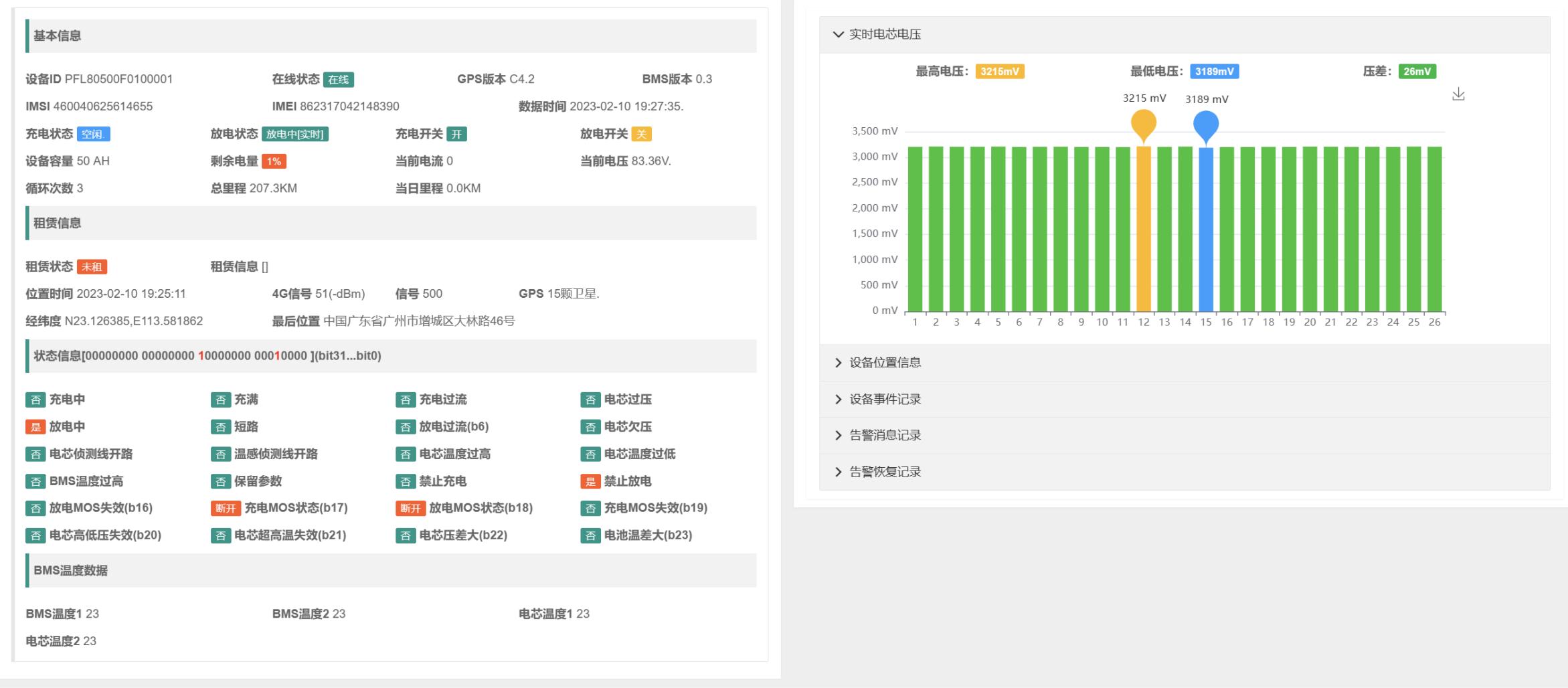
Task: Click the 否 flag beside 电芯超高温失效(b21)
Action: 221,535
